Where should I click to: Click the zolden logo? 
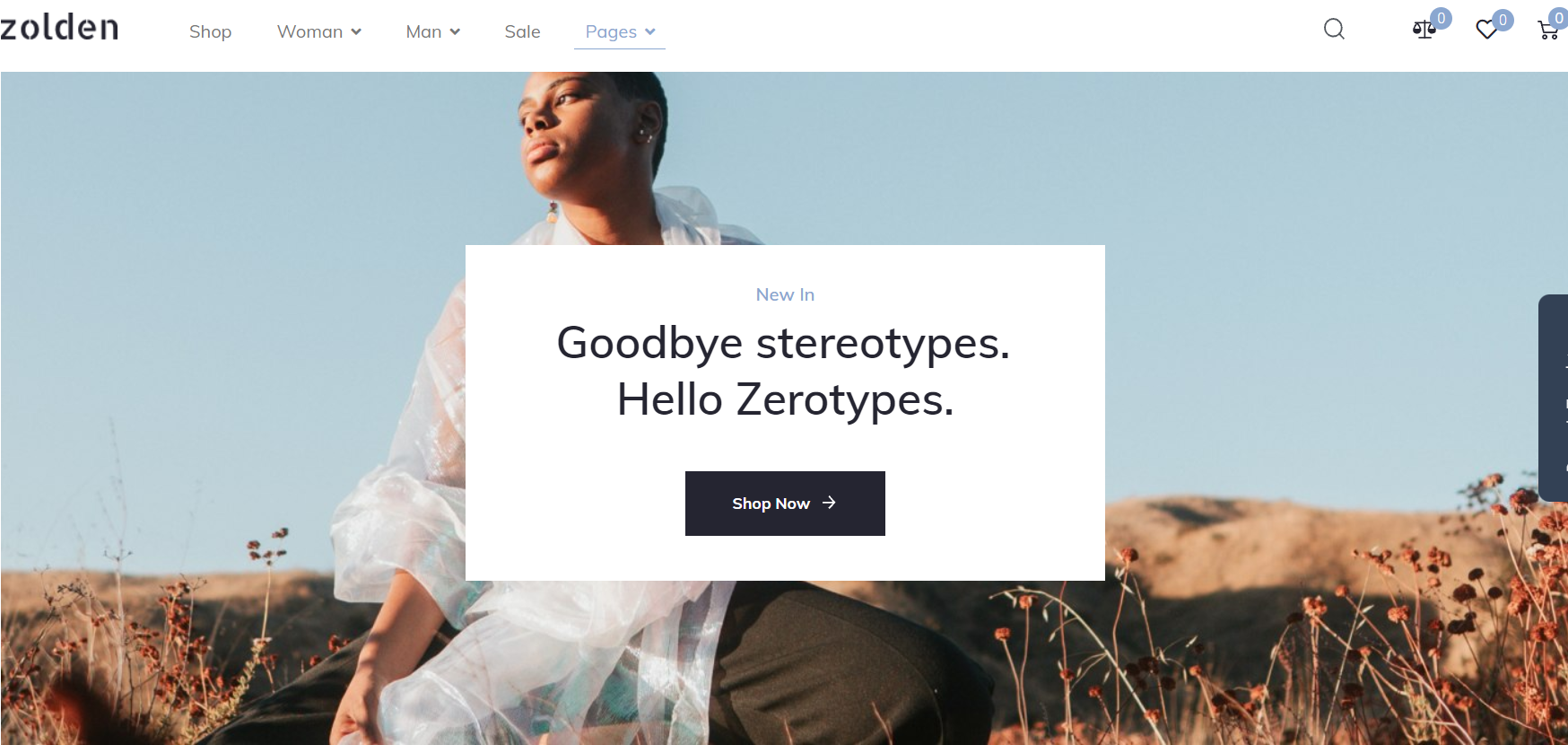pyautogui.click(x=59, y=27)
